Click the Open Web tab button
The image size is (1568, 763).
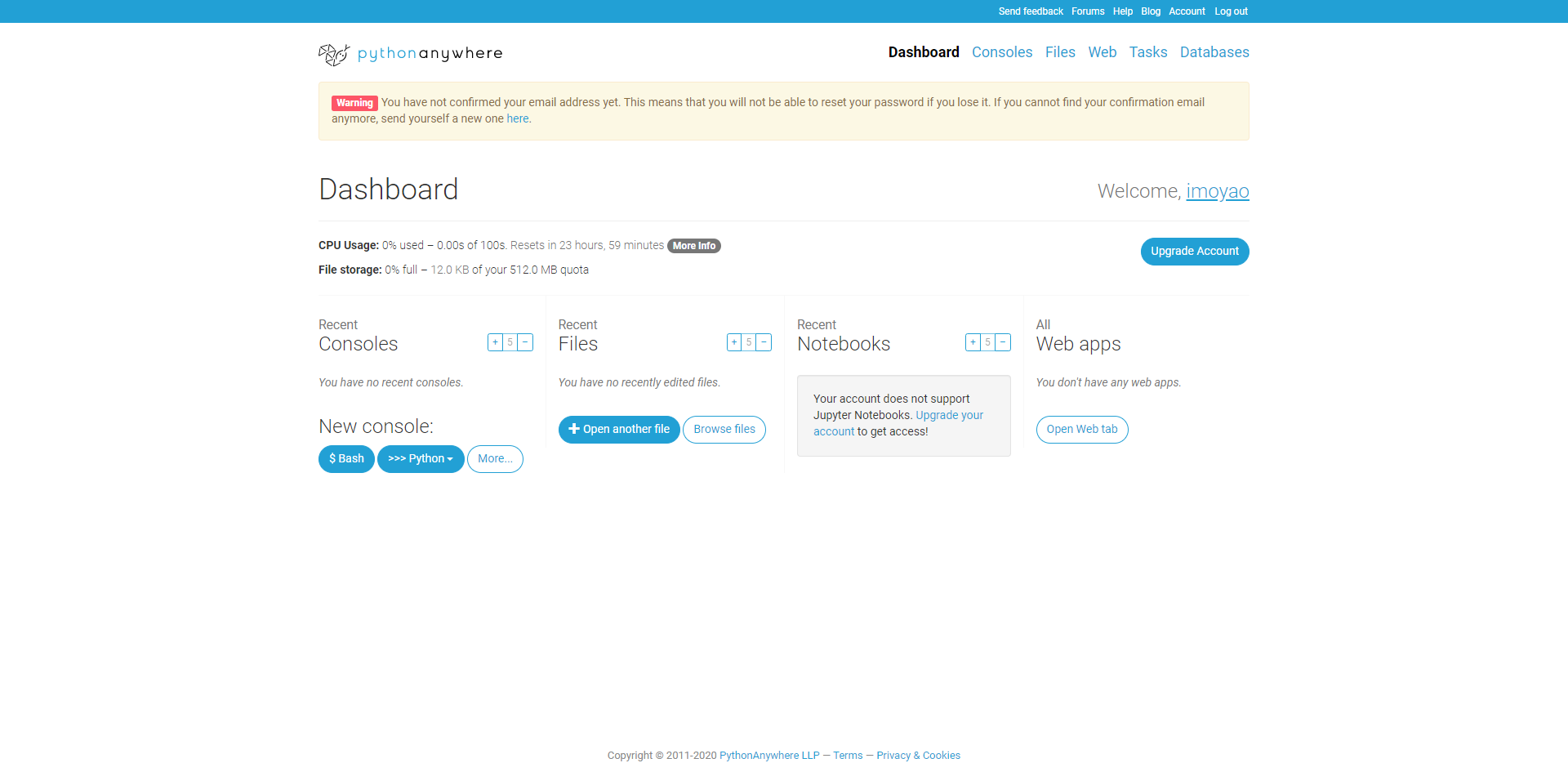pos(1082,430)
